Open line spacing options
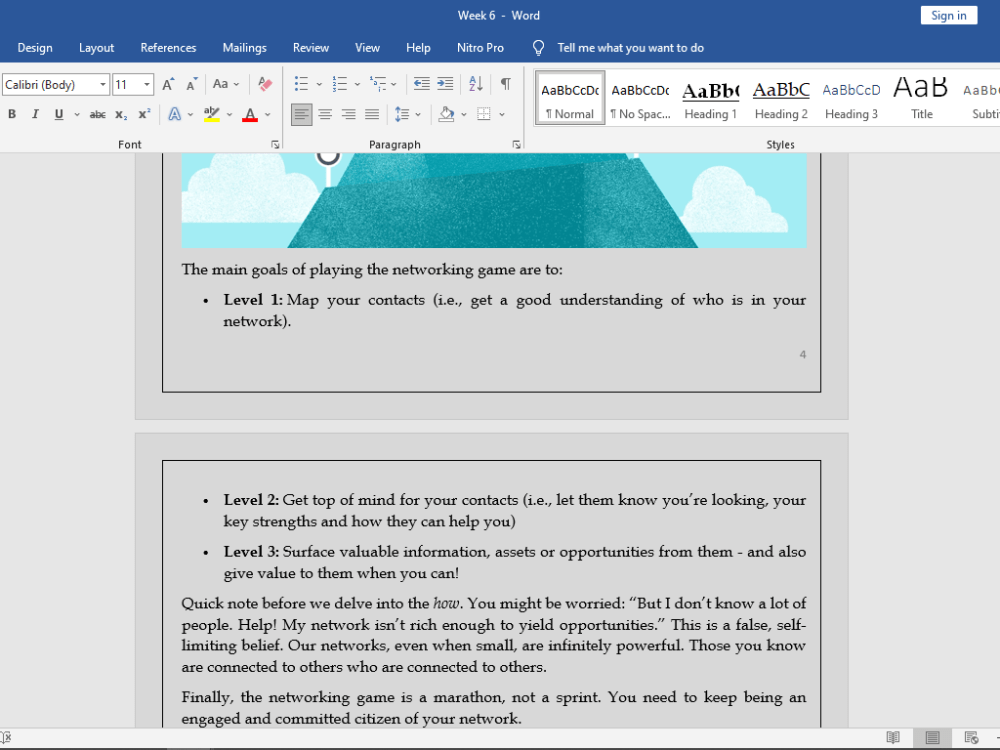The image size is (1000, 750). click(402, 114)
